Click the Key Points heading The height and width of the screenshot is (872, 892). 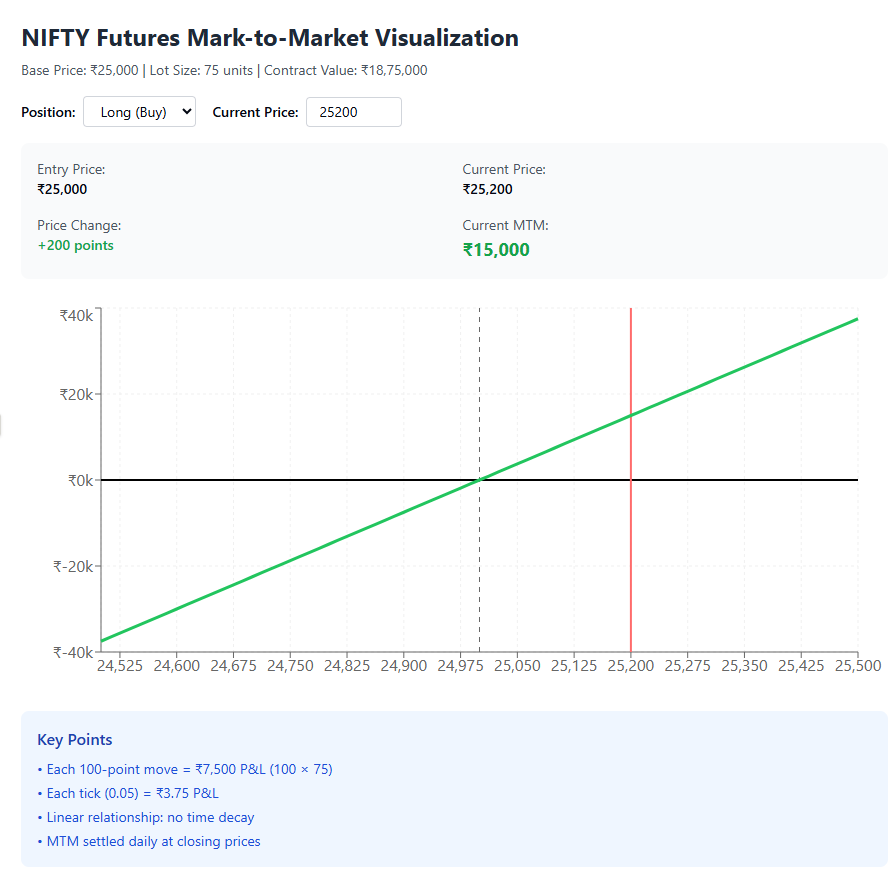click(75, 739)
